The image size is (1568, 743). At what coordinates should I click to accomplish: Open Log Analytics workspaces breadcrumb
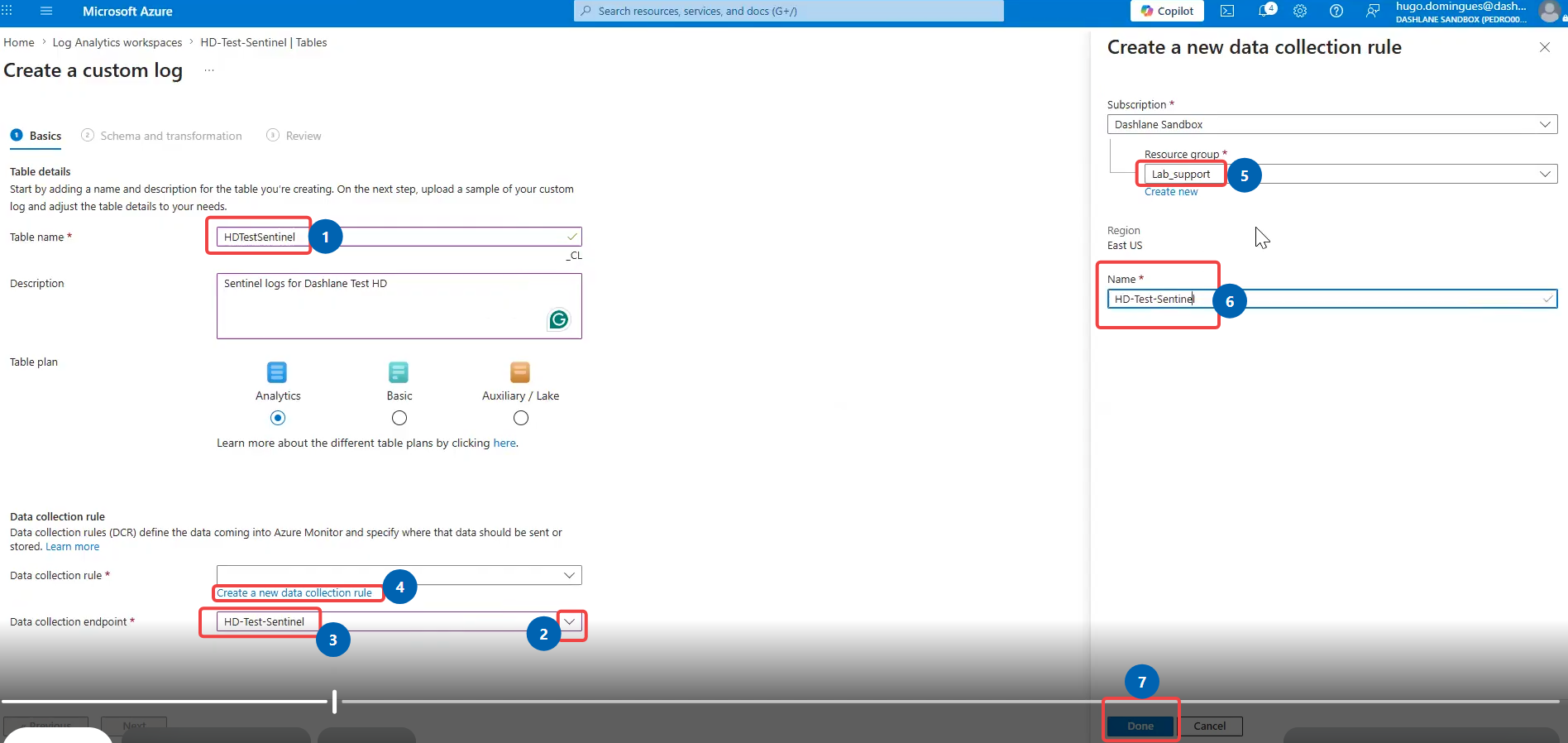[117, 42]
